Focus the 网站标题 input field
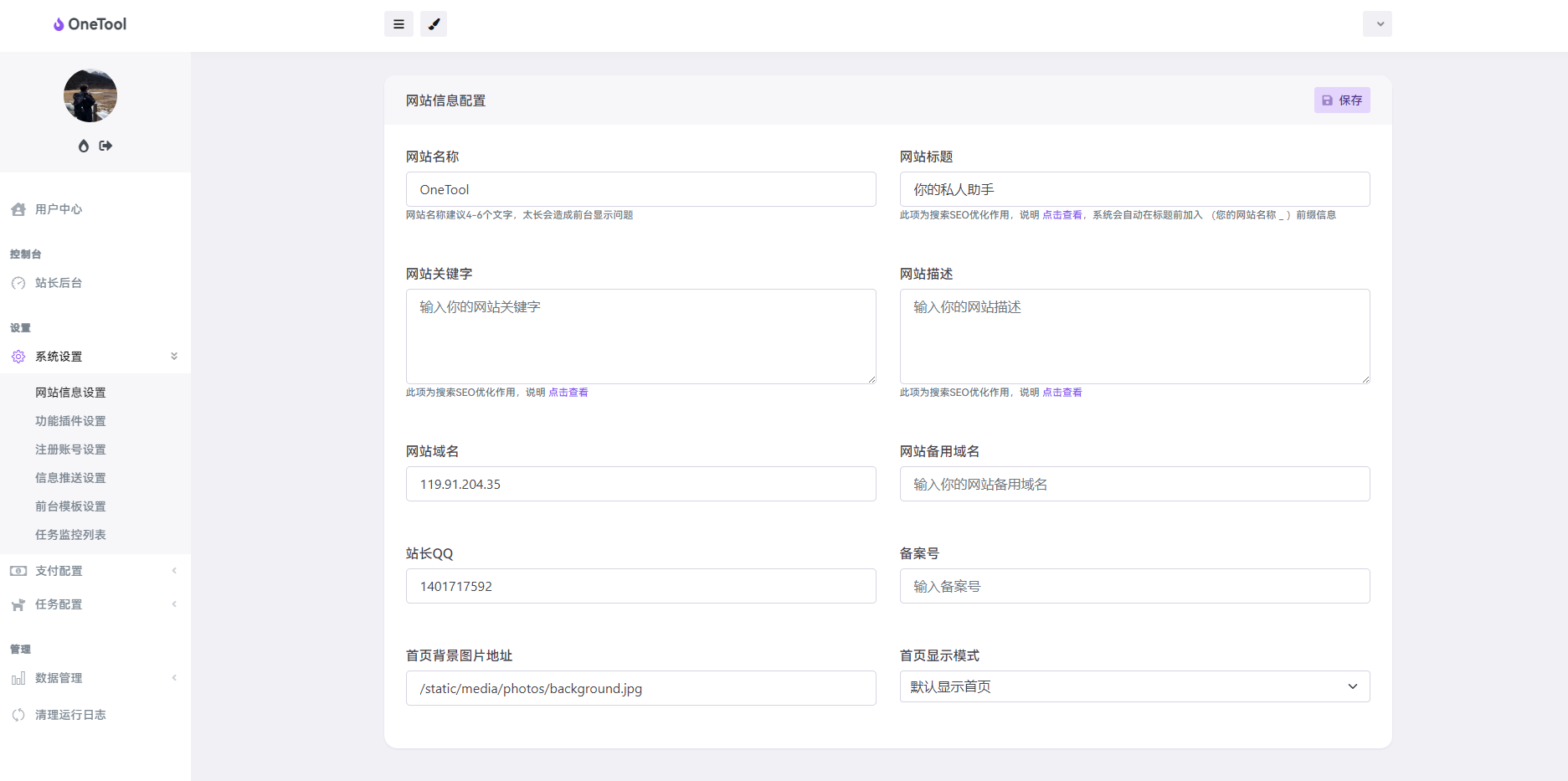Viewport: 1568px width, 781px height. click(x=1135, y=189)
